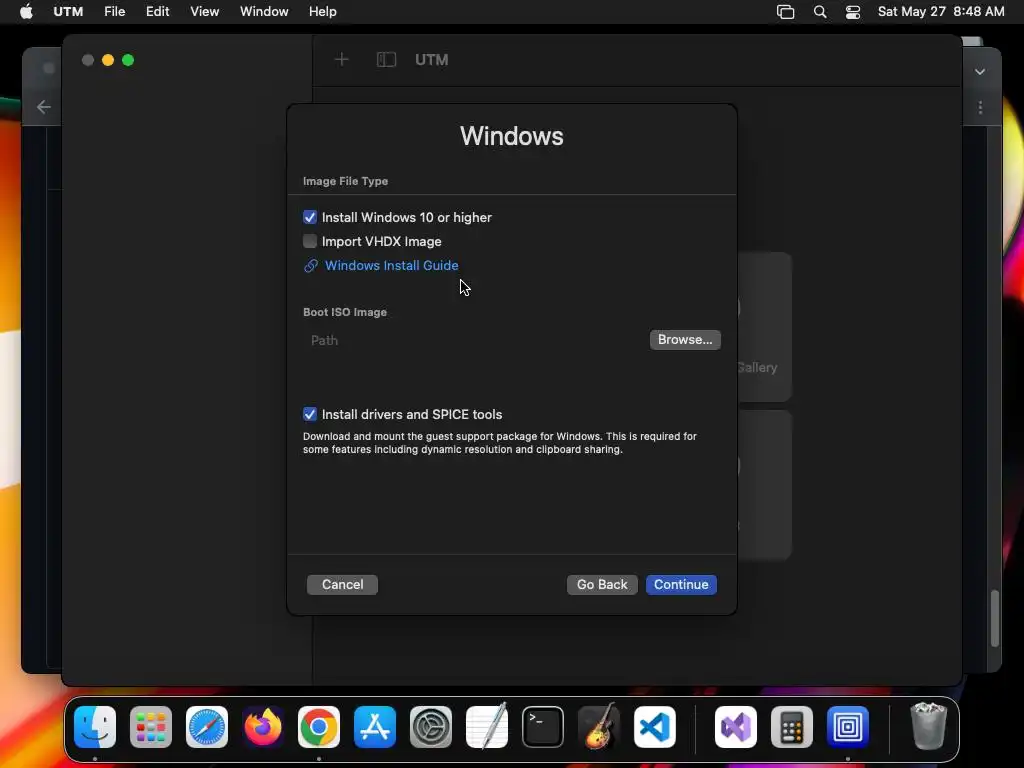This screenshot has width=1024, height=768.
Task: Open the View menu
Action: (x=204, y=12)
